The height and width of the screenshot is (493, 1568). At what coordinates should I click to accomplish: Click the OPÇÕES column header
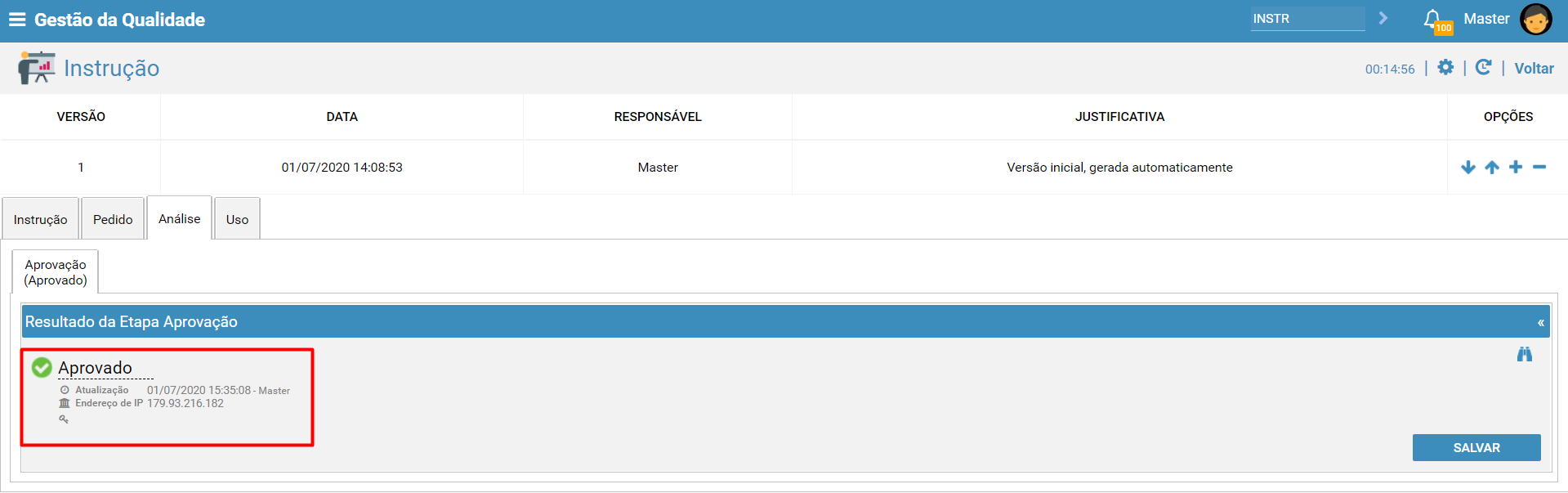[x=1508, y=117]
